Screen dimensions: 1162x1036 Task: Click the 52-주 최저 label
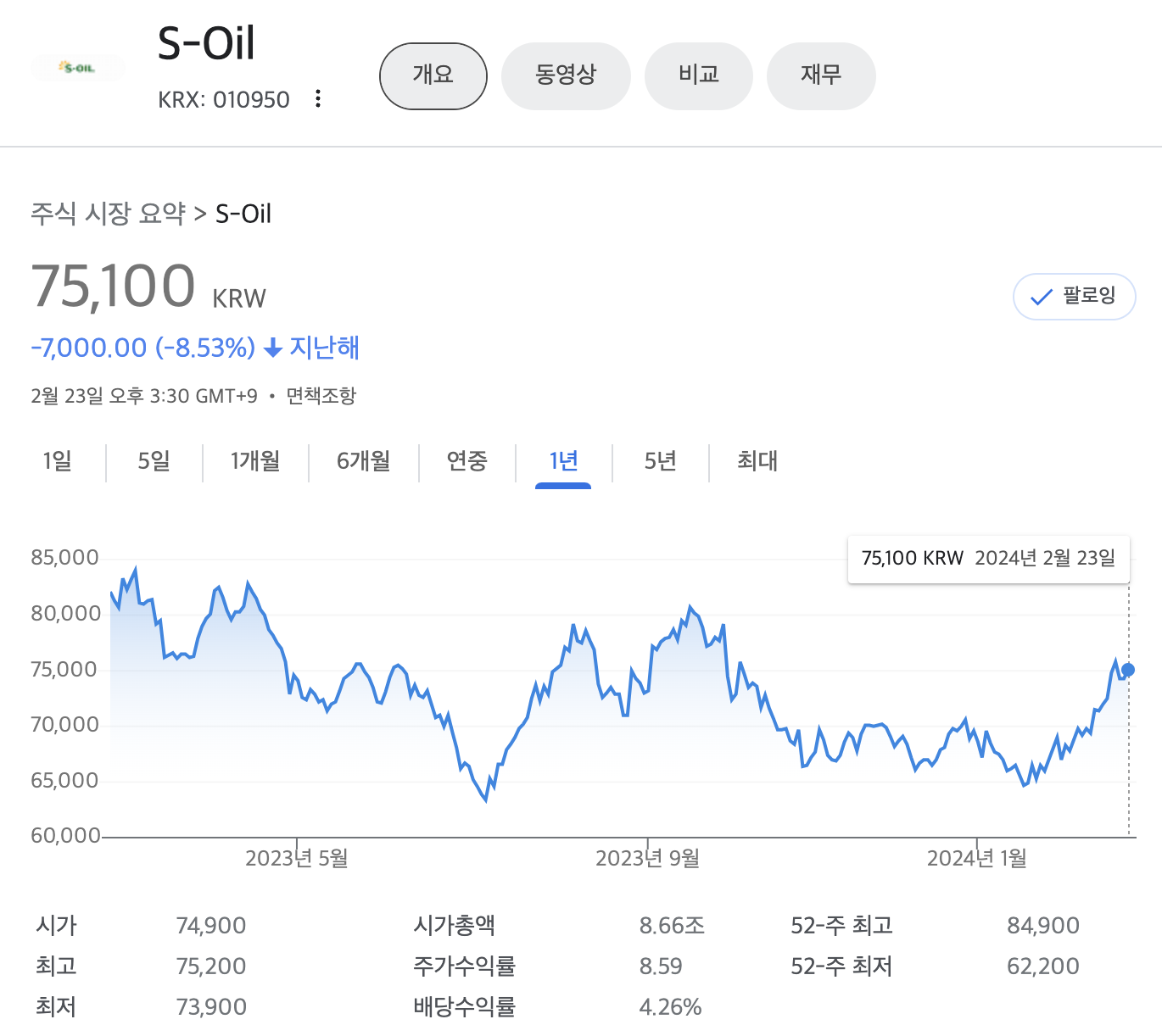(841, 966)
